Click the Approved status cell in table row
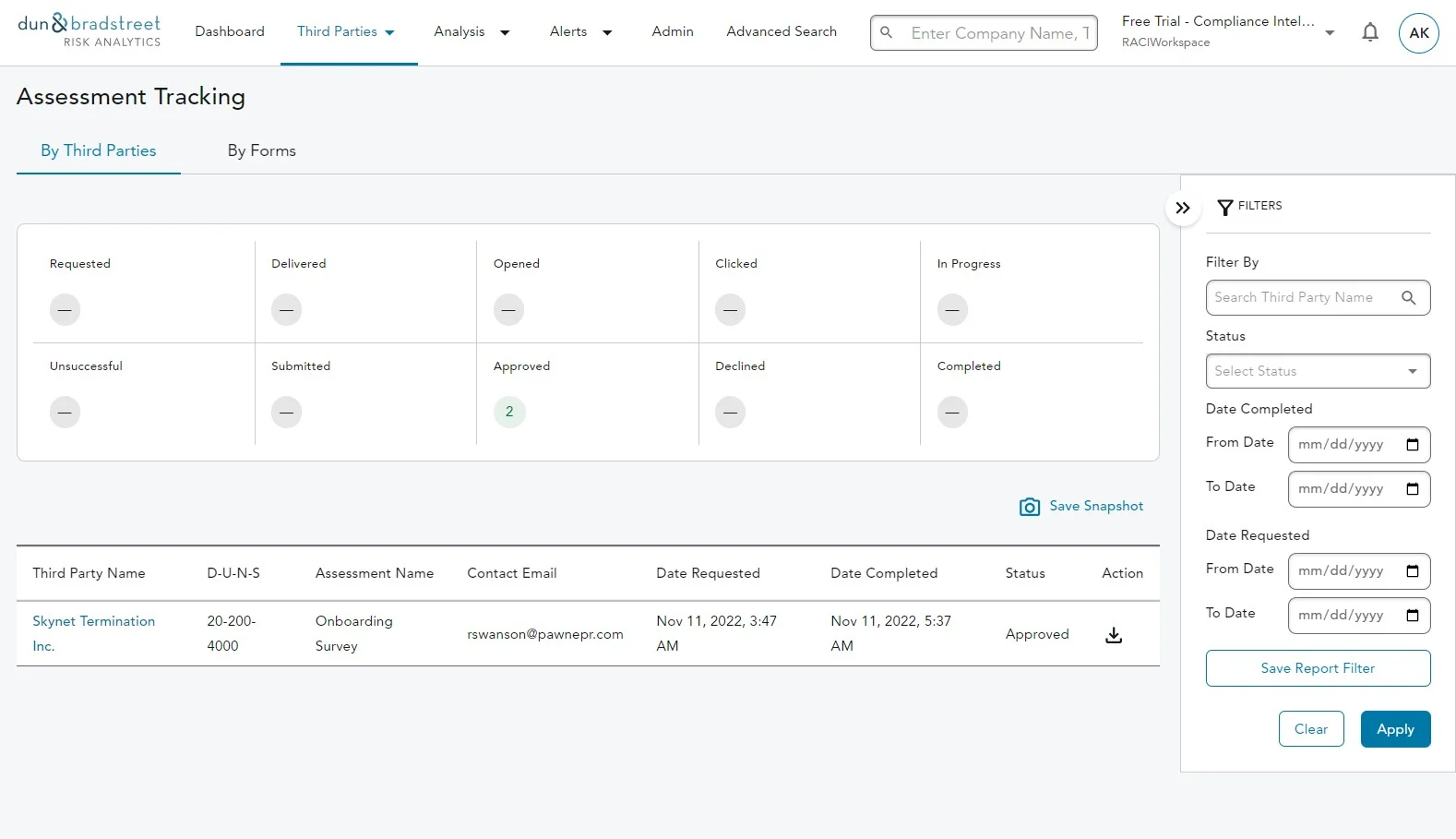Viewport: 1456px width, 839px height. [x=1037, y=634]
